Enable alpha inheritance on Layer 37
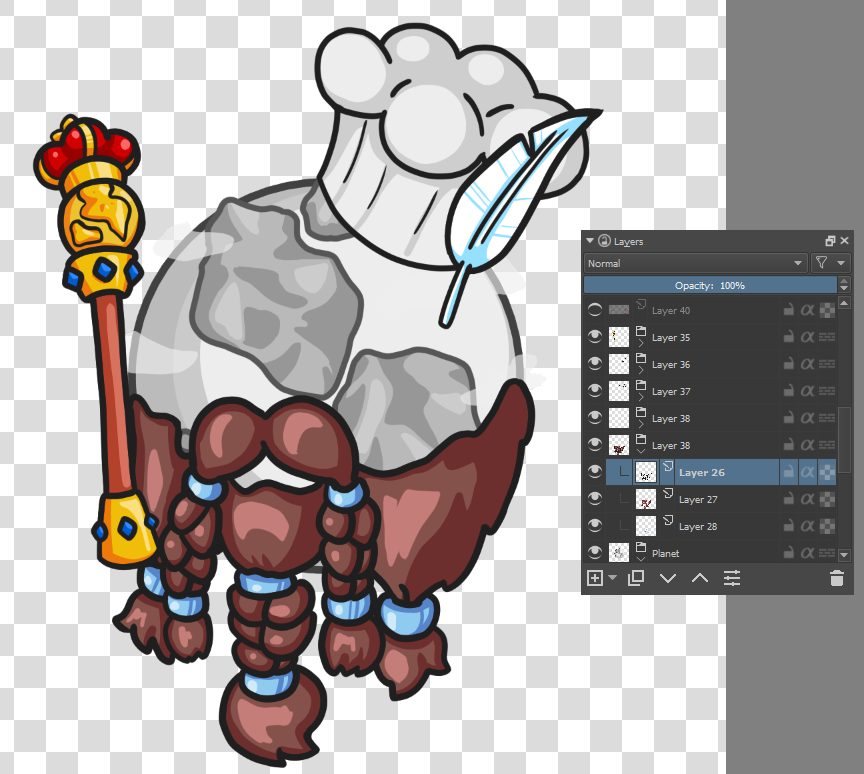The image size is (864, 774). (807, 391)
